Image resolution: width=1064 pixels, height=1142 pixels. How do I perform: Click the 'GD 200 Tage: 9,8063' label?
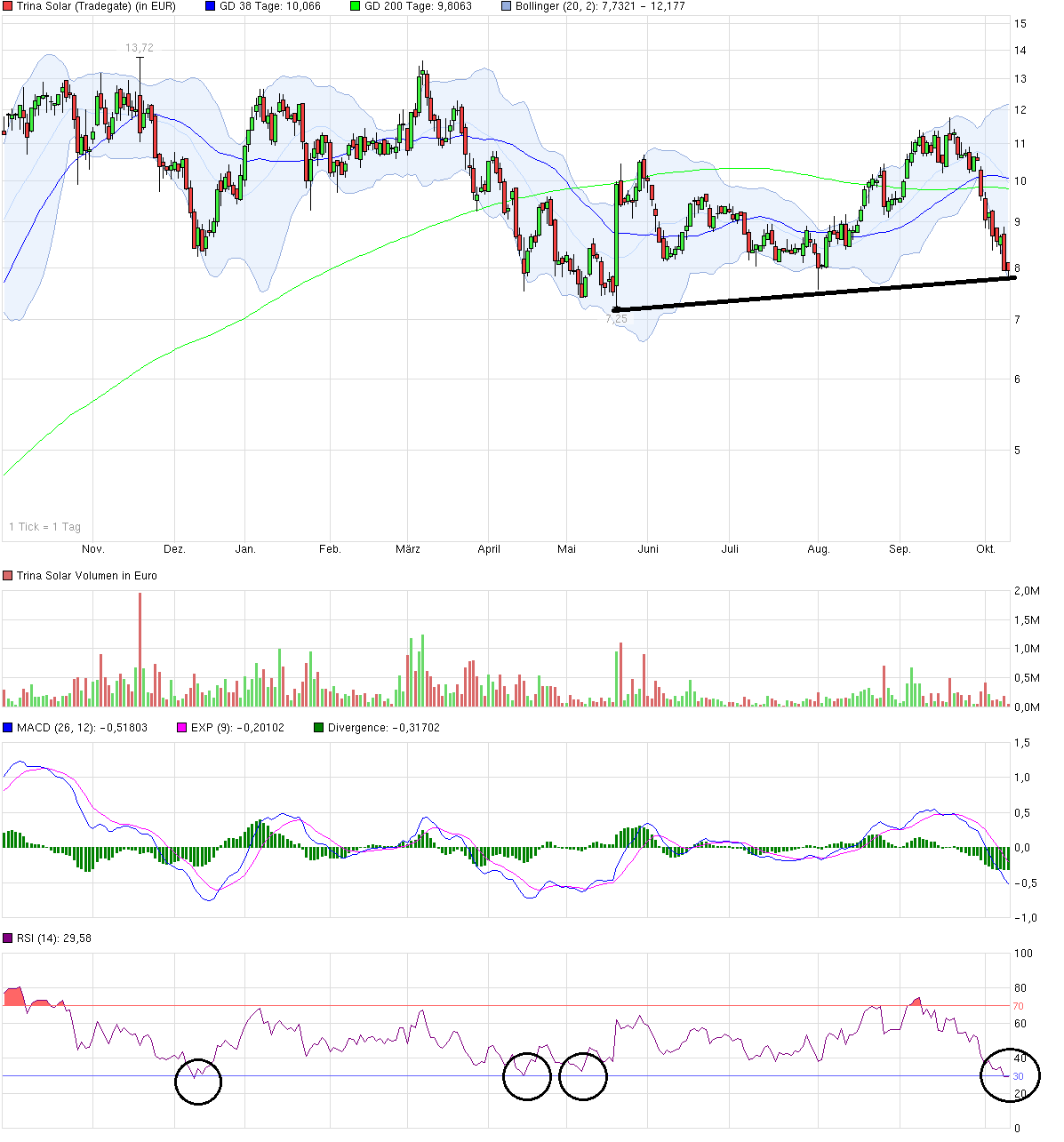click(418, 6)
